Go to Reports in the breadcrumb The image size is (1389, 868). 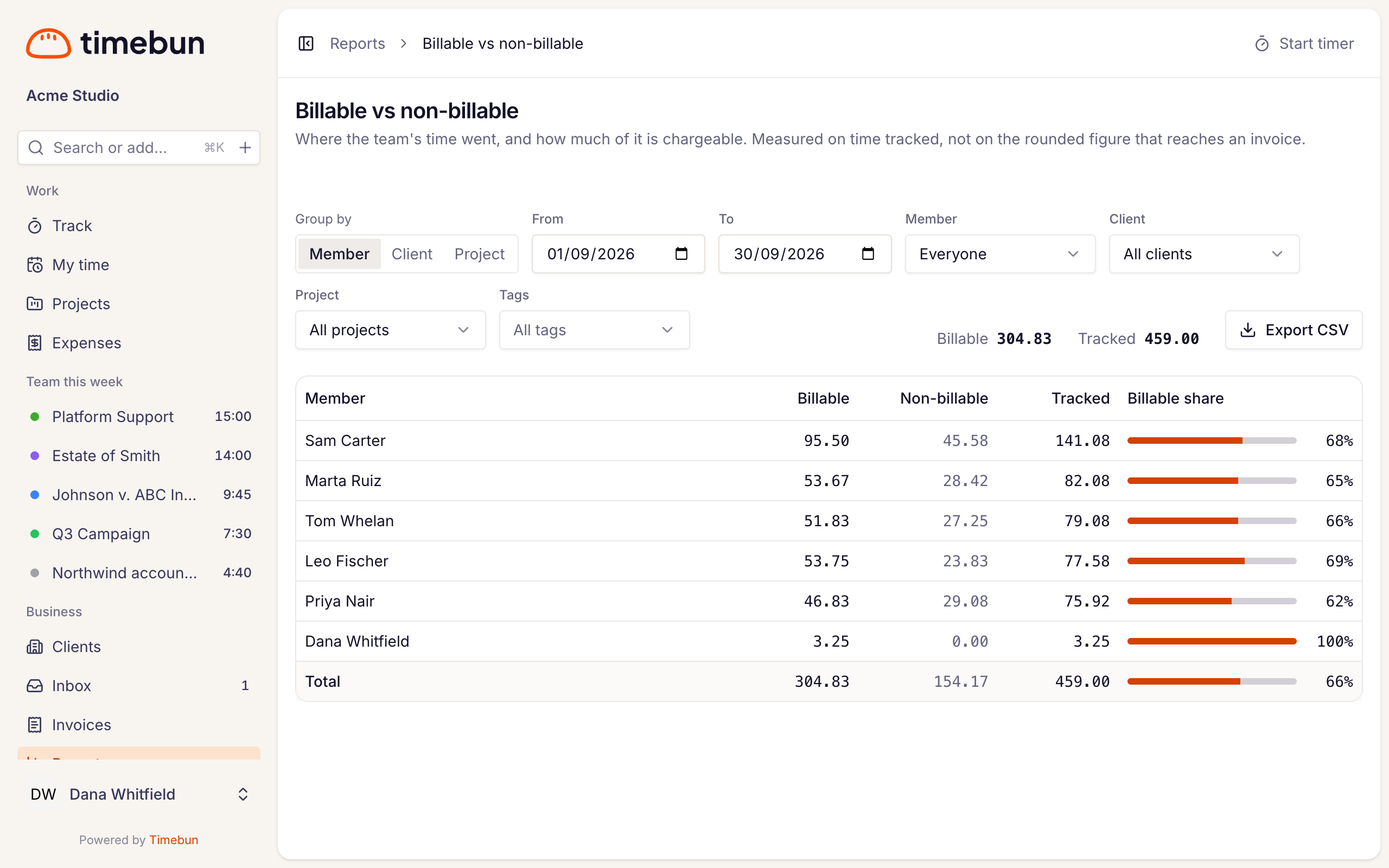pyautogui.click(x=357, y=43)
